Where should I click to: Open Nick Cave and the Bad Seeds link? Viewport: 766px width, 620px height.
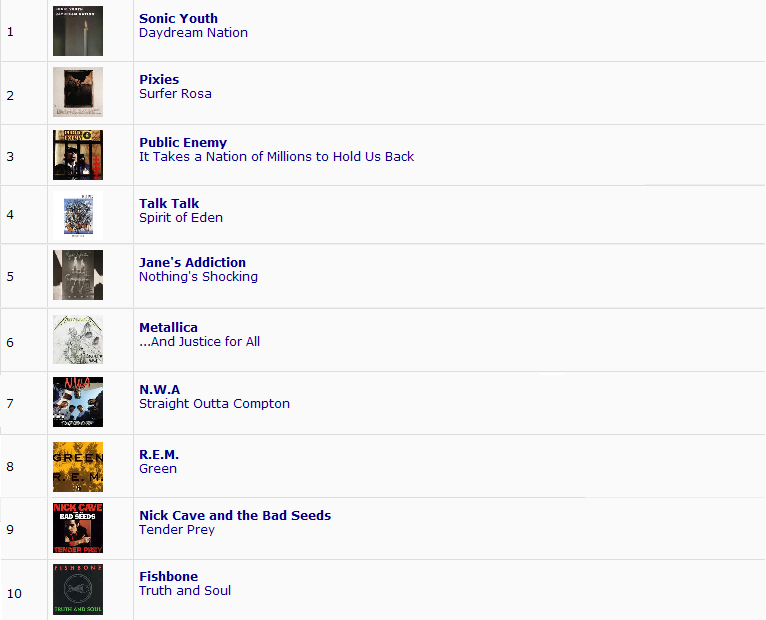click(x=235, y=515)
